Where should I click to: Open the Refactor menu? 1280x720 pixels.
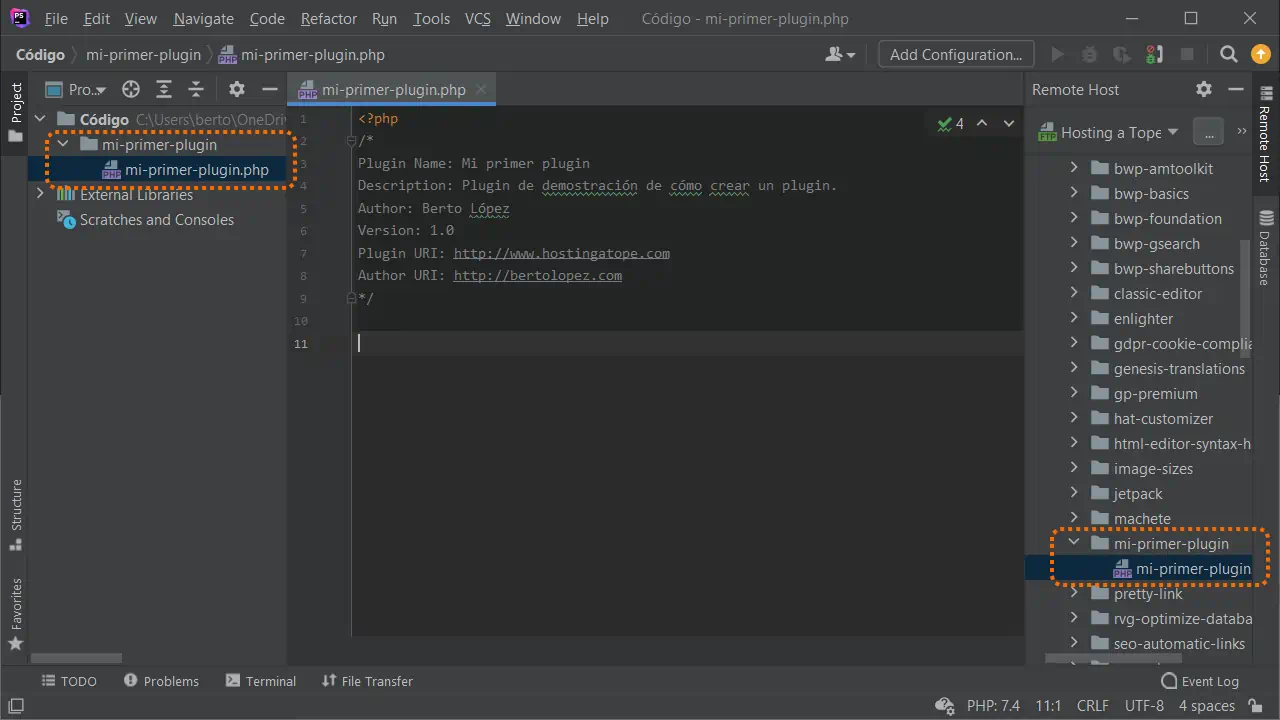pyautogui.click(x=329, y=18)
